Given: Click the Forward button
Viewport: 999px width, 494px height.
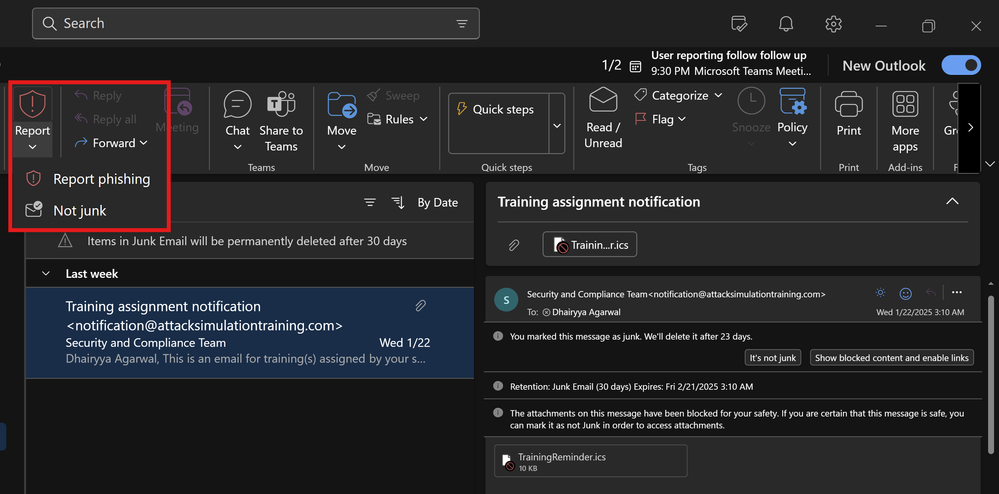Looking at the screenshot, I should [x=106, y=143].
